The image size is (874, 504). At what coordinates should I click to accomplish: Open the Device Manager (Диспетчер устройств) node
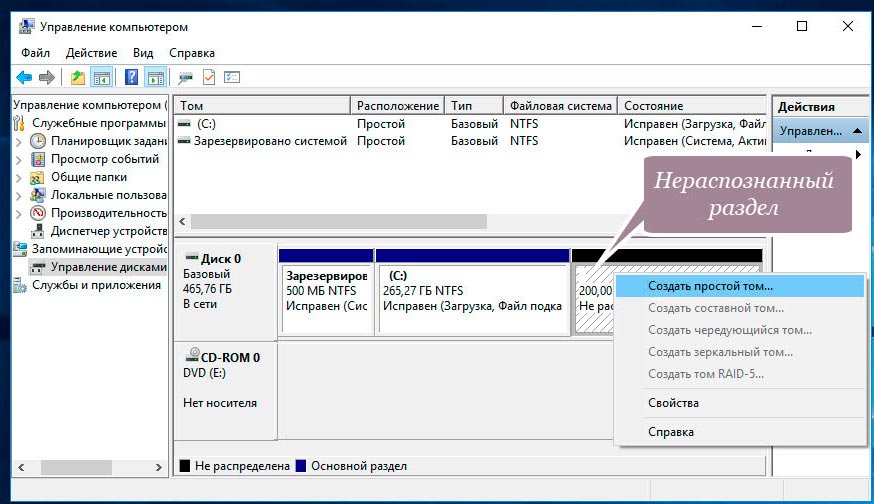(108, 231)
